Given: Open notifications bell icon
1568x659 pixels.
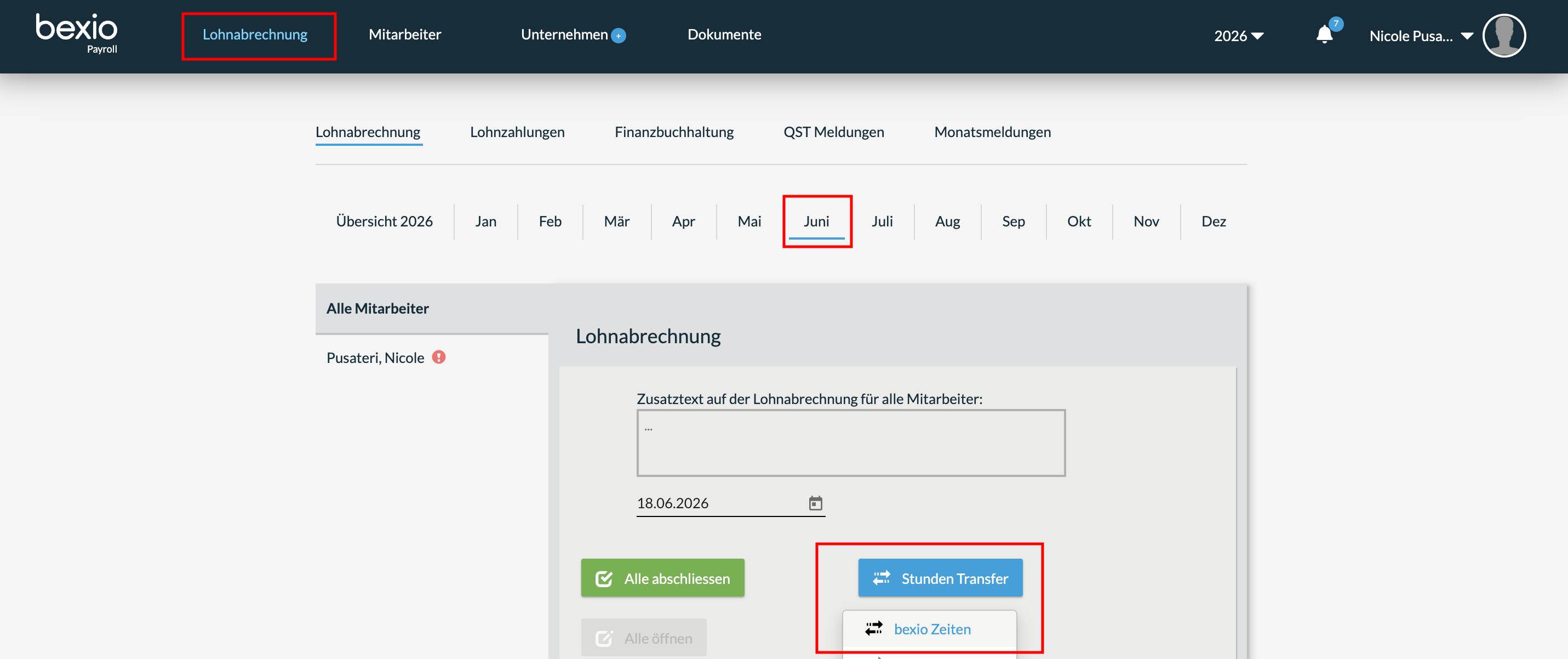Looking at the screenshot, I should 1324,35.
